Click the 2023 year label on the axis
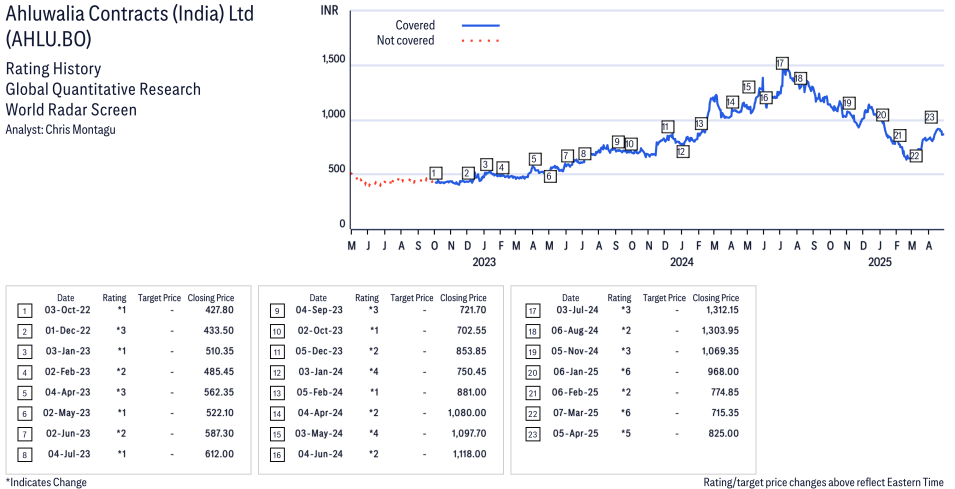This screenshot has width=955, height=489. (x=484, y=262)
